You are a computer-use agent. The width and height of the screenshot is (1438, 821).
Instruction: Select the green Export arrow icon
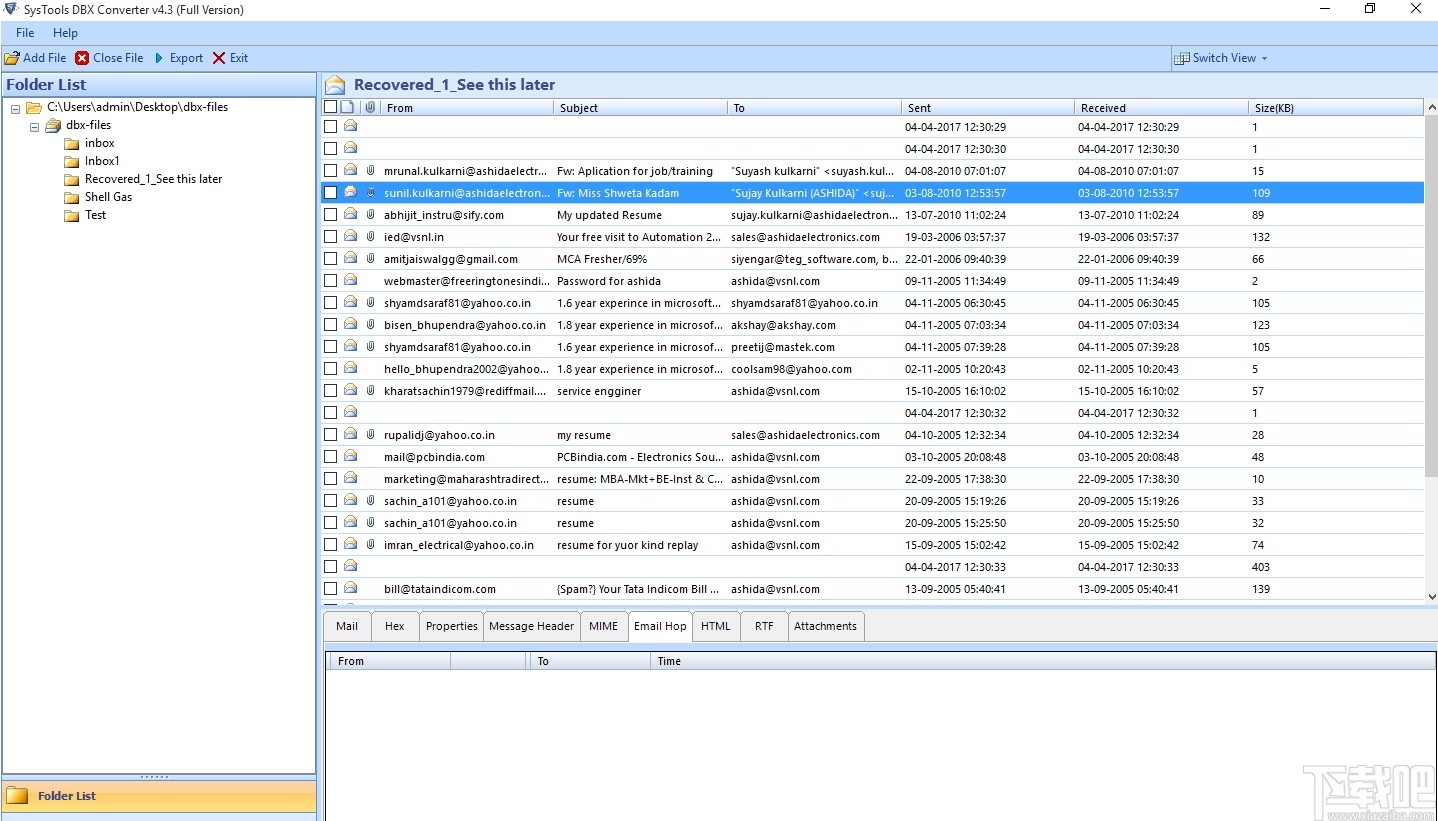(157, 57)
